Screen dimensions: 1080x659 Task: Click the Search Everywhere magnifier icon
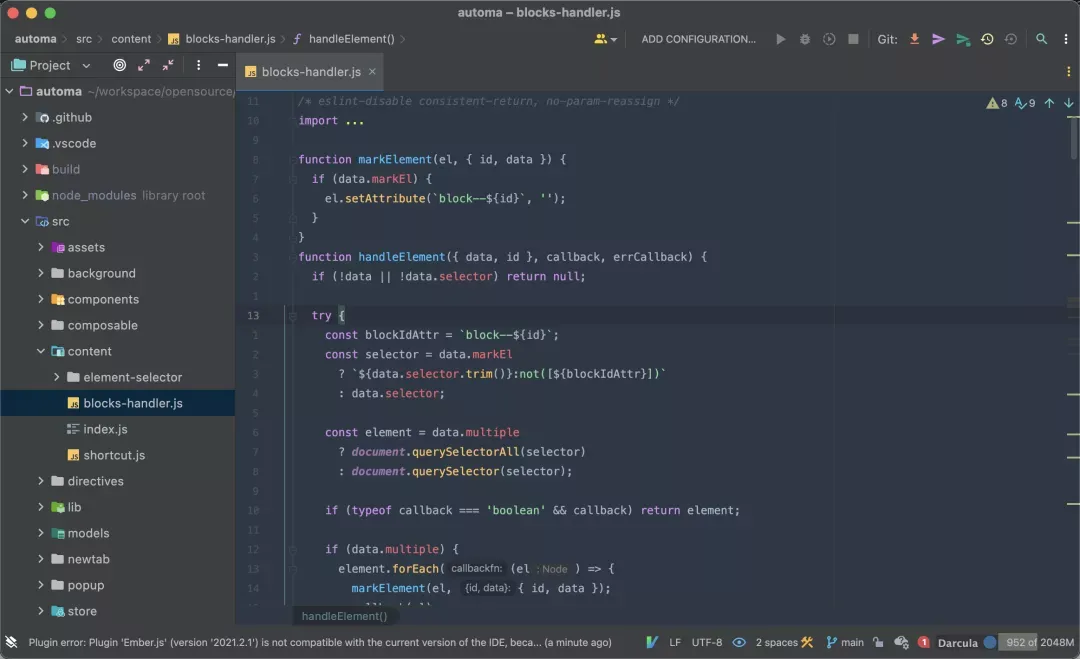[1042, 39]
